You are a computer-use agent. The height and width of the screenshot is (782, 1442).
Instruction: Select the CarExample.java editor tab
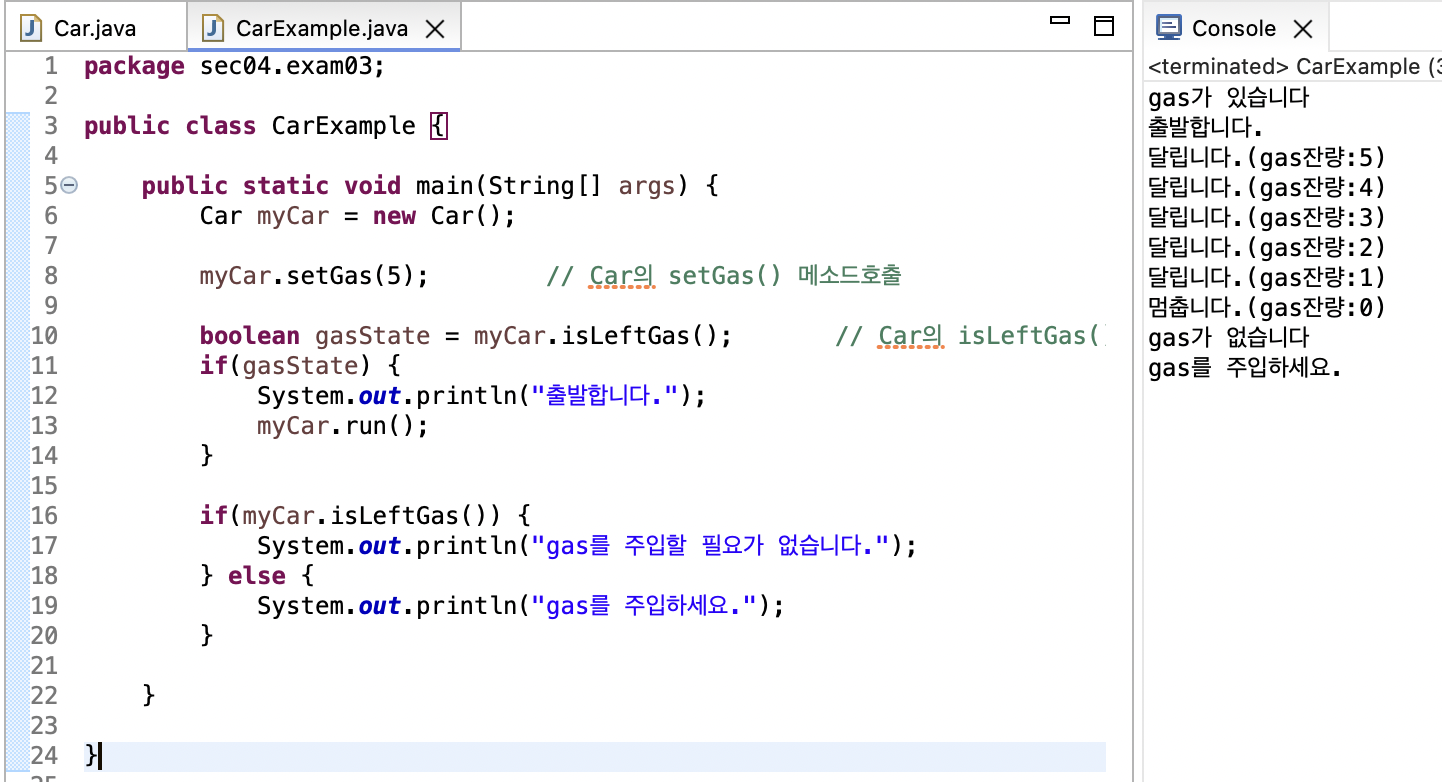point(322,28)
